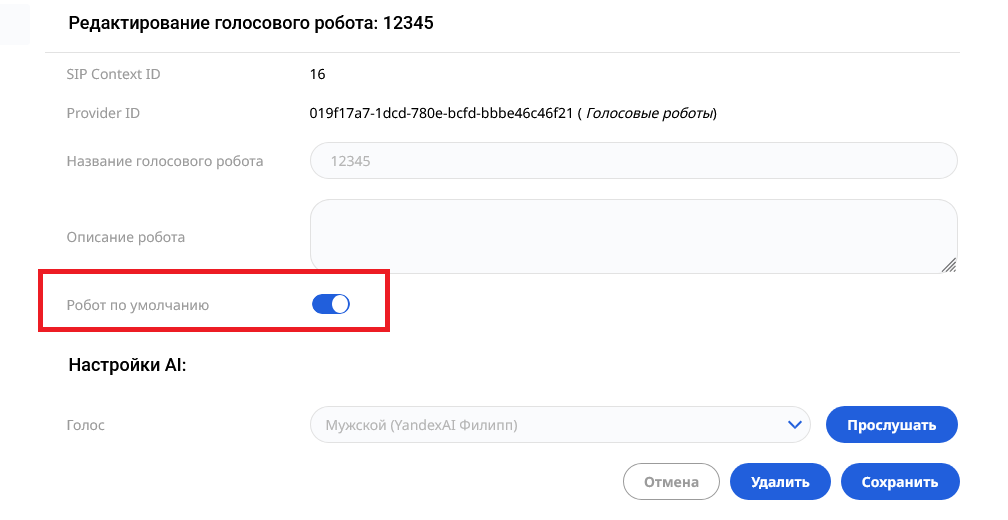
Task: Click the SIP Context ID value 16
Action: 318,75
